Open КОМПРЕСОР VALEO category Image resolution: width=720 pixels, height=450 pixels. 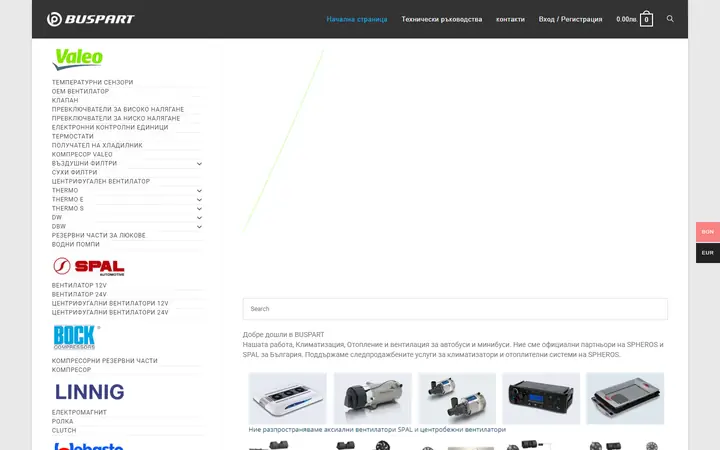[82, 154]
